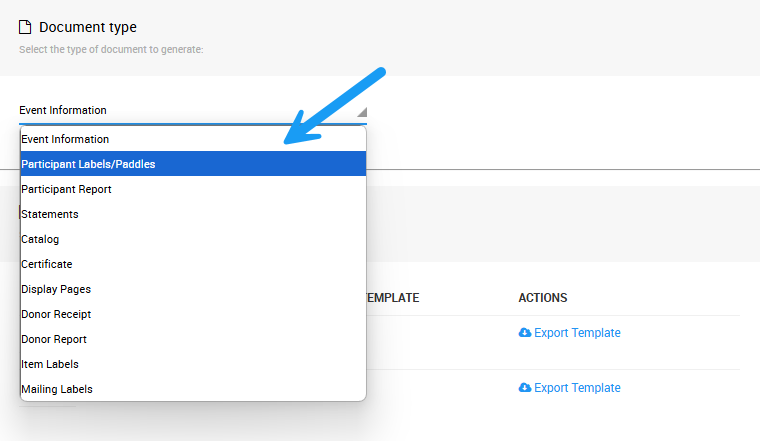Pick Participant Report in the dropdown list

(x=66, y=189)
